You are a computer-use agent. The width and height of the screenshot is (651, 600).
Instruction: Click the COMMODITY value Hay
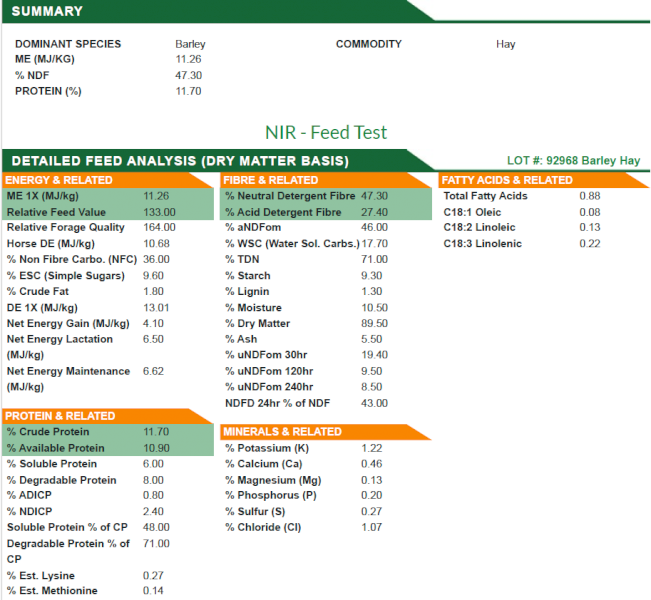pyautogui.click(x=505, y=44)
